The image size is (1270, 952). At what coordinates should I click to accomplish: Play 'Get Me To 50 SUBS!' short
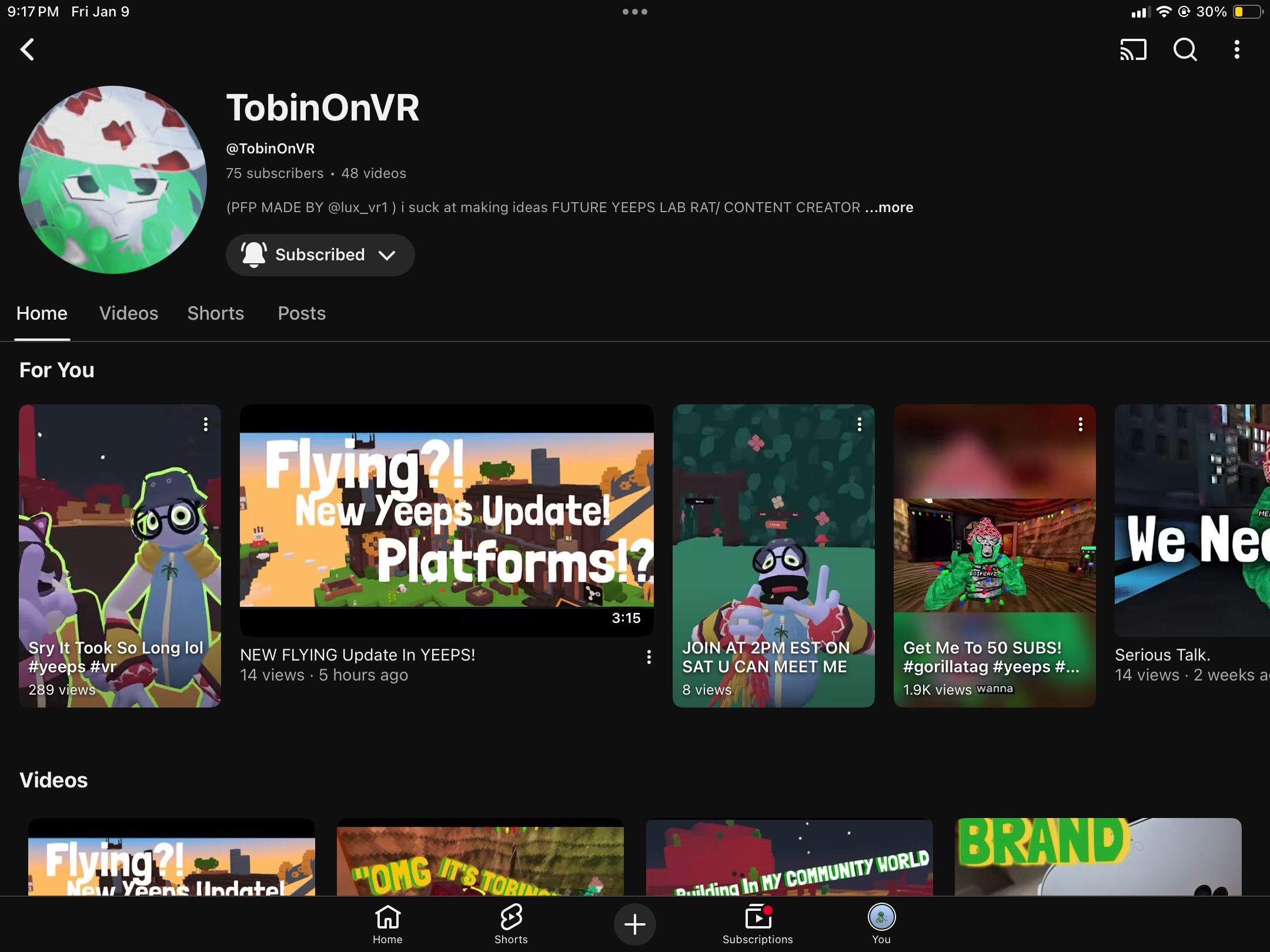995,555
